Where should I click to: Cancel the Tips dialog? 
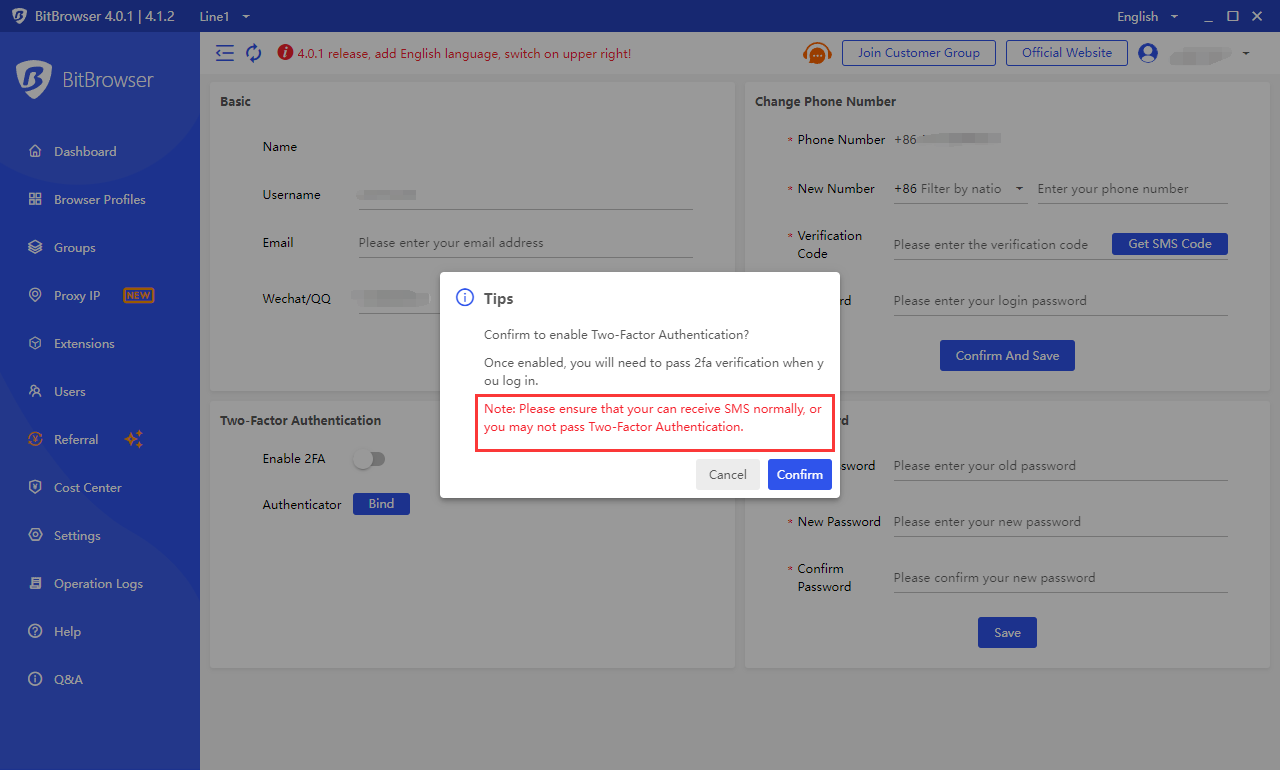(728, 475)
